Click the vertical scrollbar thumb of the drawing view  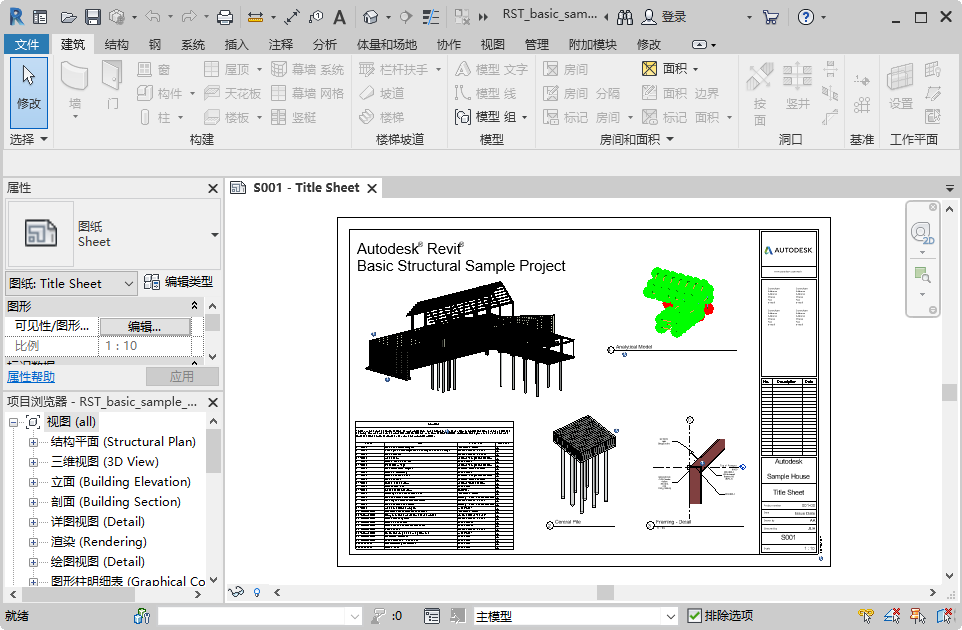click(949, 392)
